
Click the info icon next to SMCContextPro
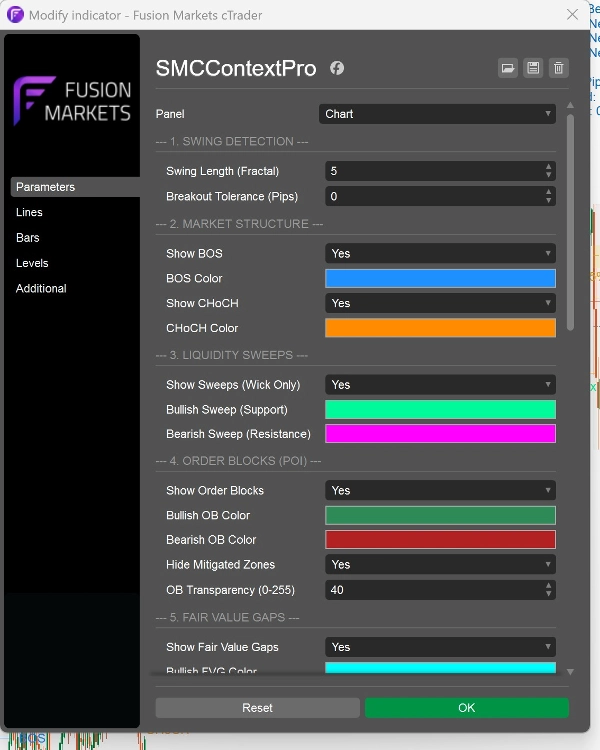click(x=337, y=68)
